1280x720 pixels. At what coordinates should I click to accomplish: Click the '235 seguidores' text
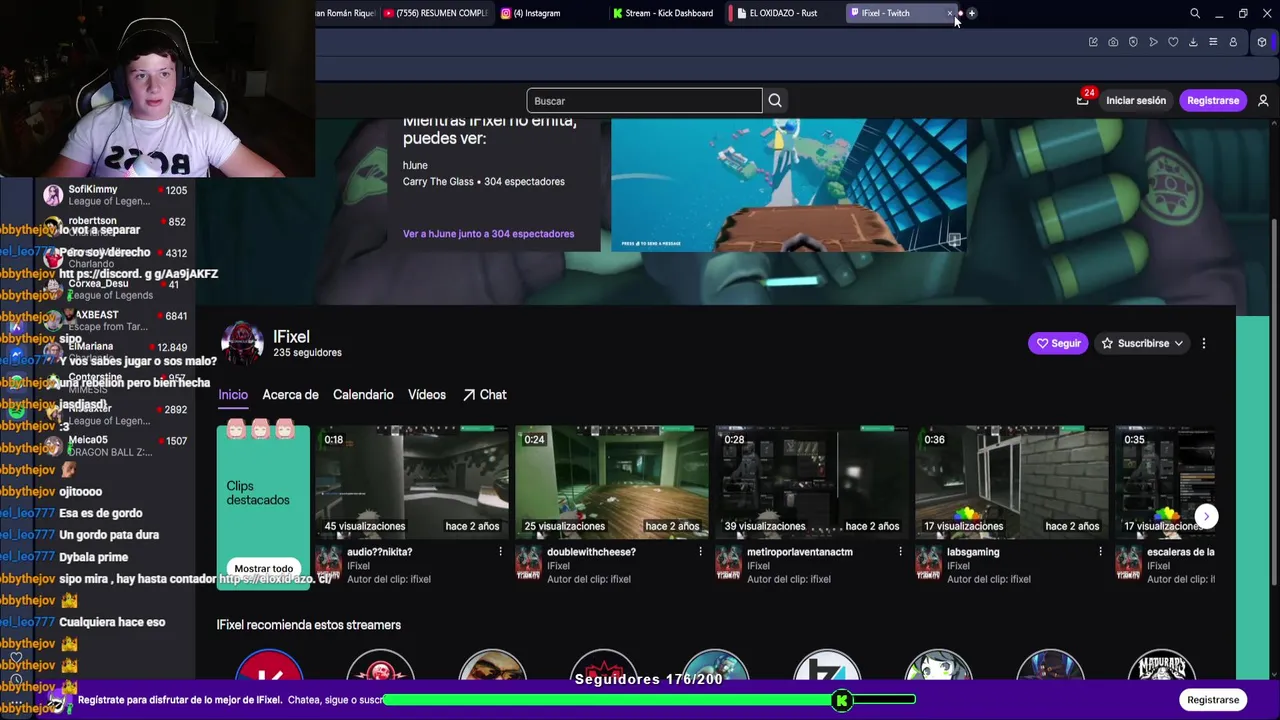(x=307, y=353)
